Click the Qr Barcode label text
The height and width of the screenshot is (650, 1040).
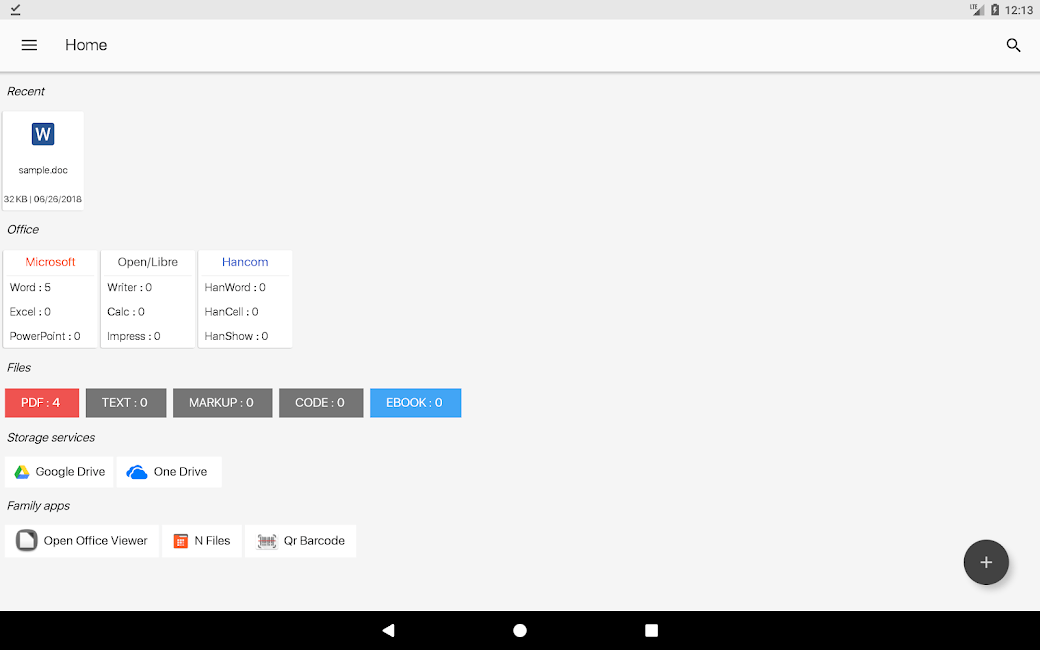click(314, 541)
